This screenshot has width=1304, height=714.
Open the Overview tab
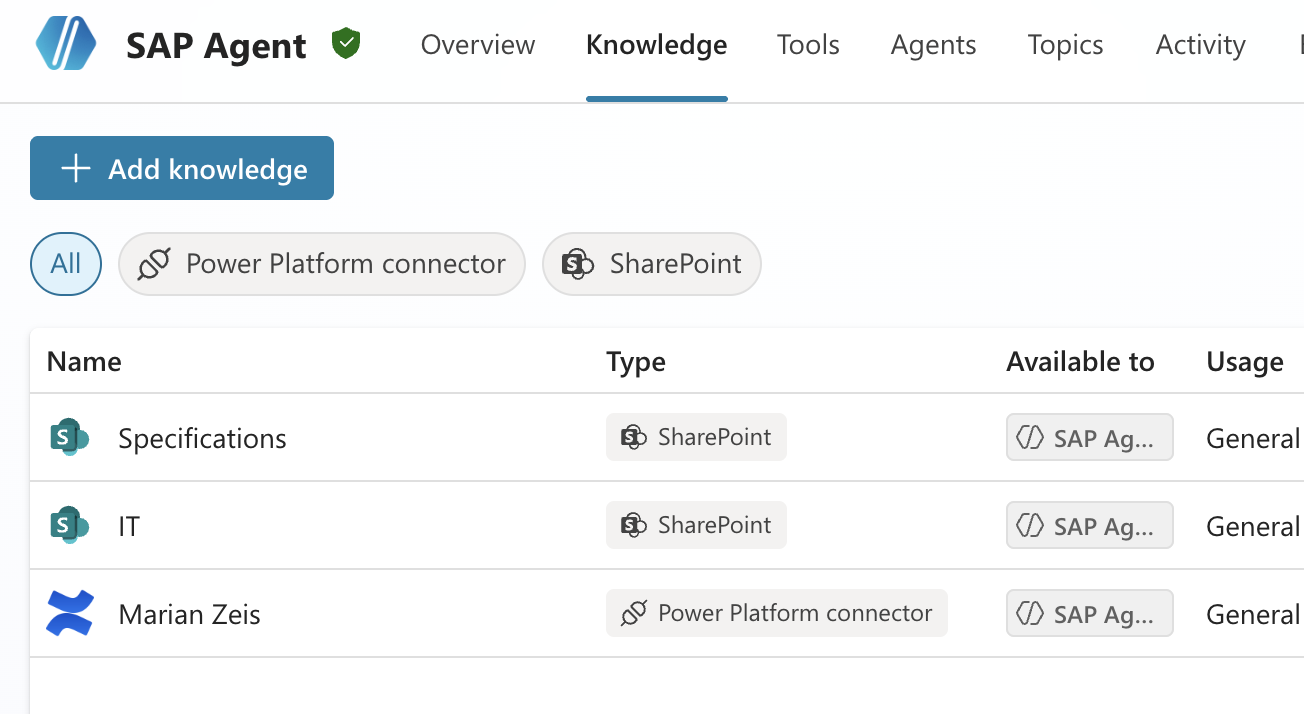[478, 45]
